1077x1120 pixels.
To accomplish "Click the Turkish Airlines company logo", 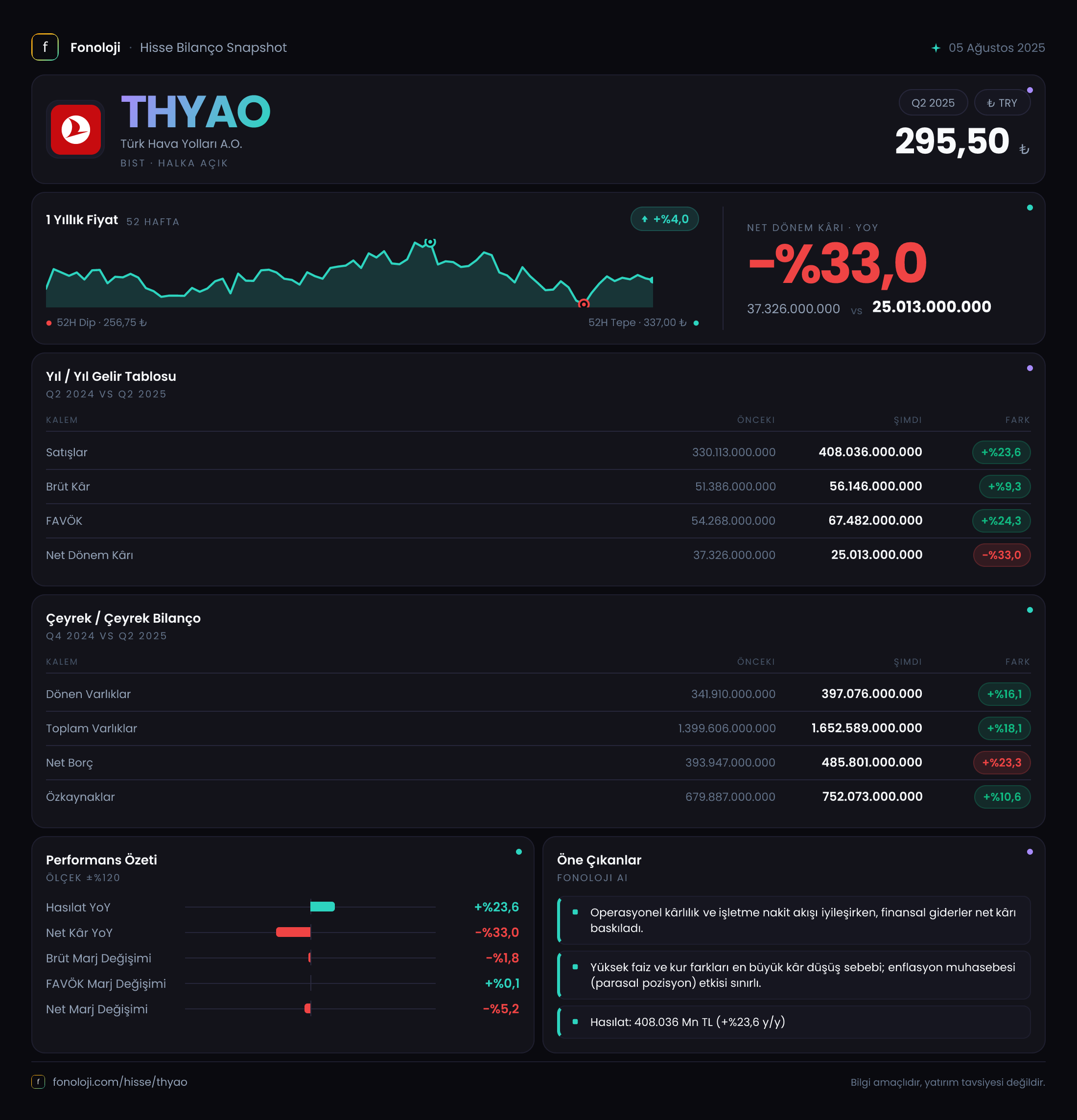I will click(76, 130).
